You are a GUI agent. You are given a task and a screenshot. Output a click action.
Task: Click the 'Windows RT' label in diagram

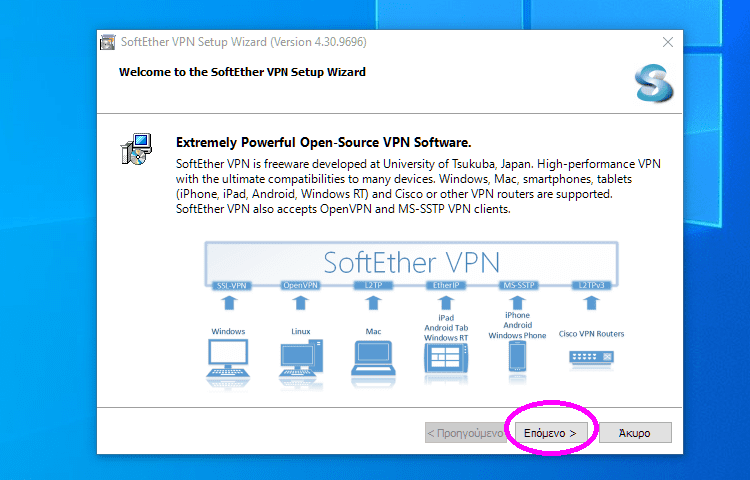[x=446, y=338]
